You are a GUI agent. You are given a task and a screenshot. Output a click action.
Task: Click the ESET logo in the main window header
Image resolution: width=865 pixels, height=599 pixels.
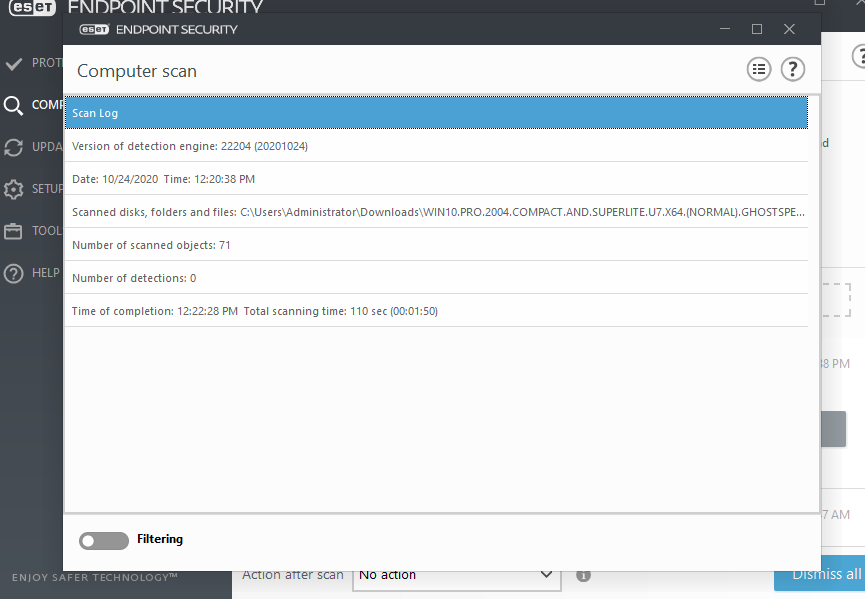[x=33, y=7]
